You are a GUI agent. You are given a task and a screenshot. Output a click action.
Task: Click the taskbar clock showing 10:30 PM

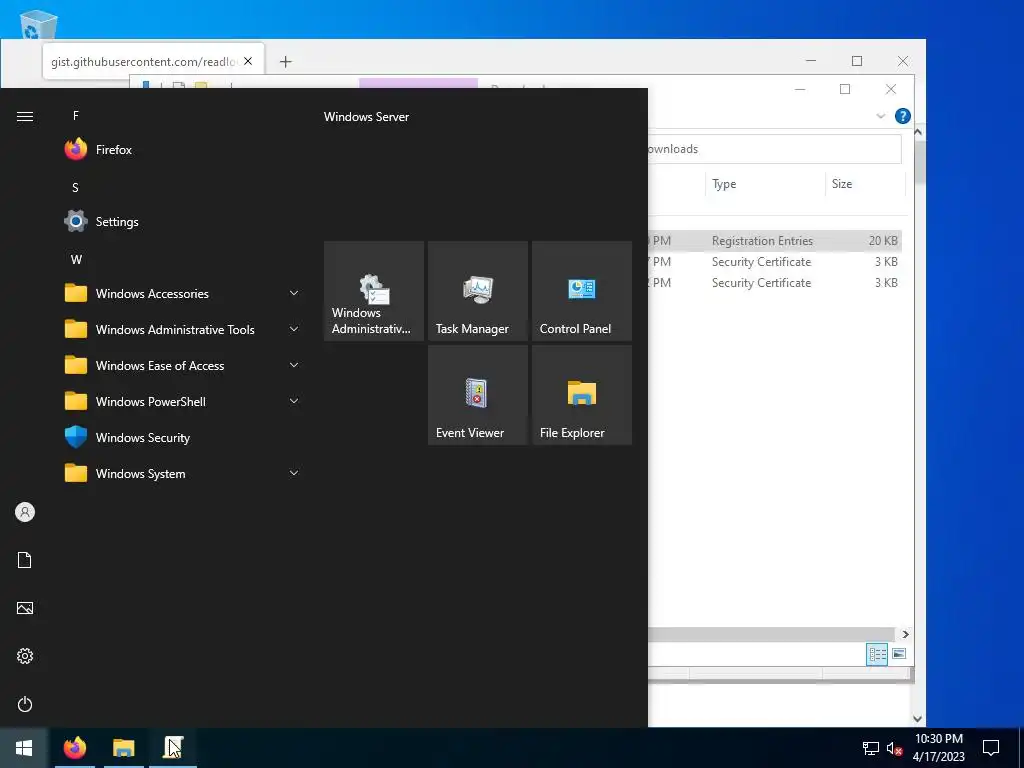(x=938, y=748)
